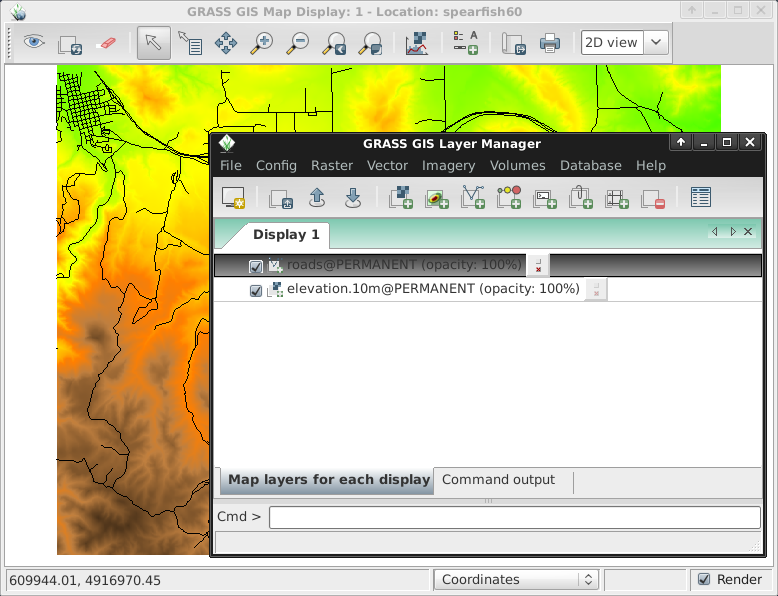Toggle the Render checkbox in status bar
The height and width of the screenshot is (596, 778).
tap(704, 580)
